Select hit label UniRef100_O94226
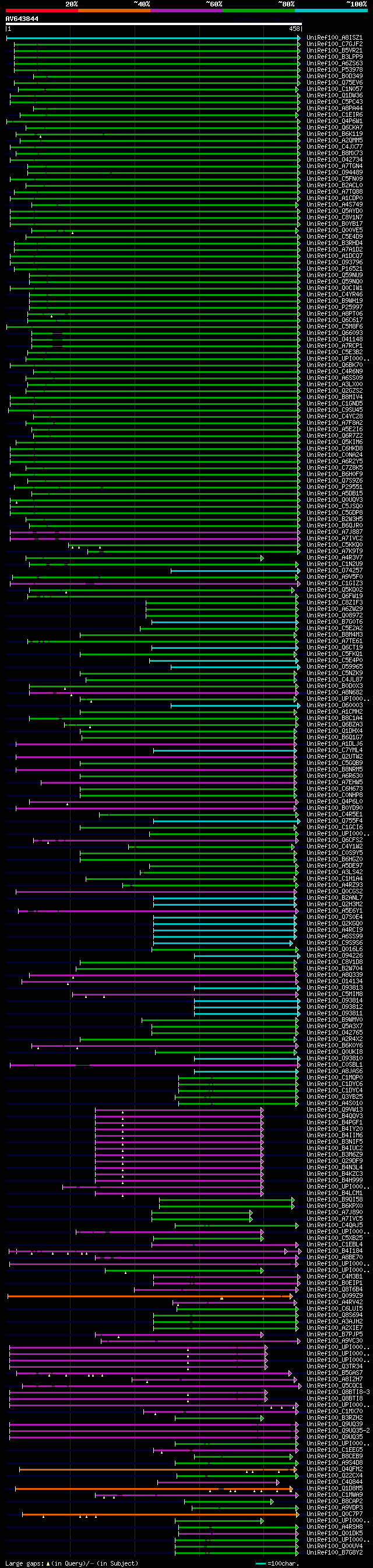This screenshot has height=1568, width=373. point(335,956)
